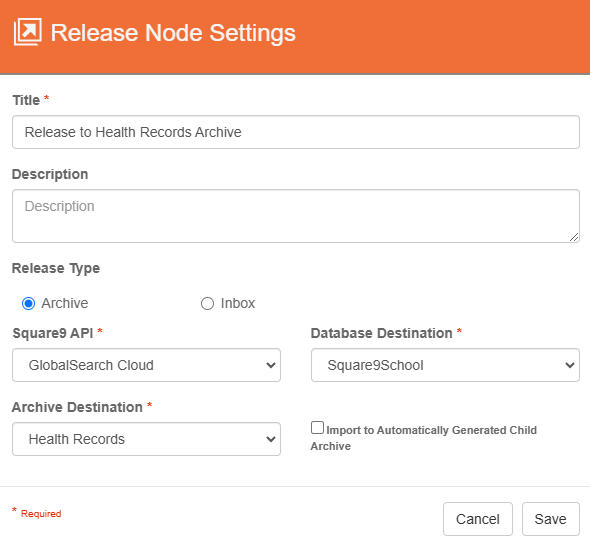Select the Archive release type radio
The image size is (590, 547).
point(29,304)
